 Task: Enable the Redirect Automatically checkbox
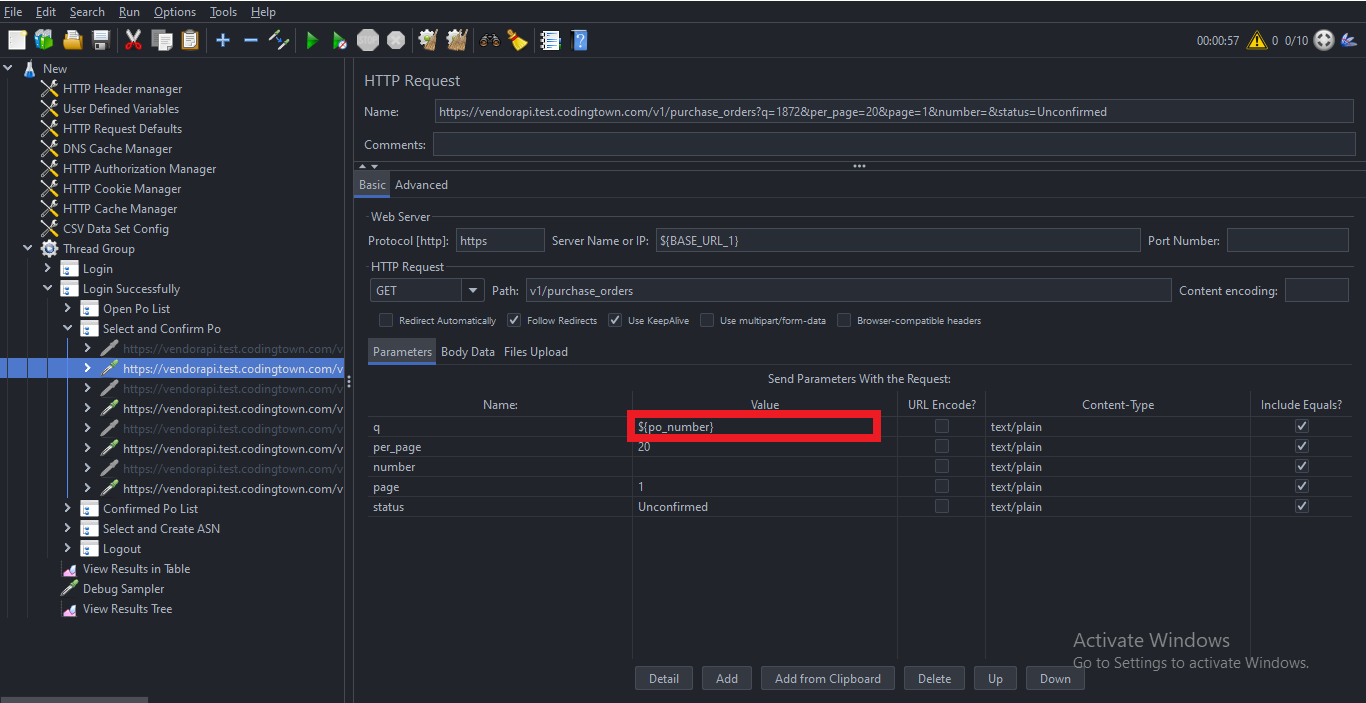386,321
